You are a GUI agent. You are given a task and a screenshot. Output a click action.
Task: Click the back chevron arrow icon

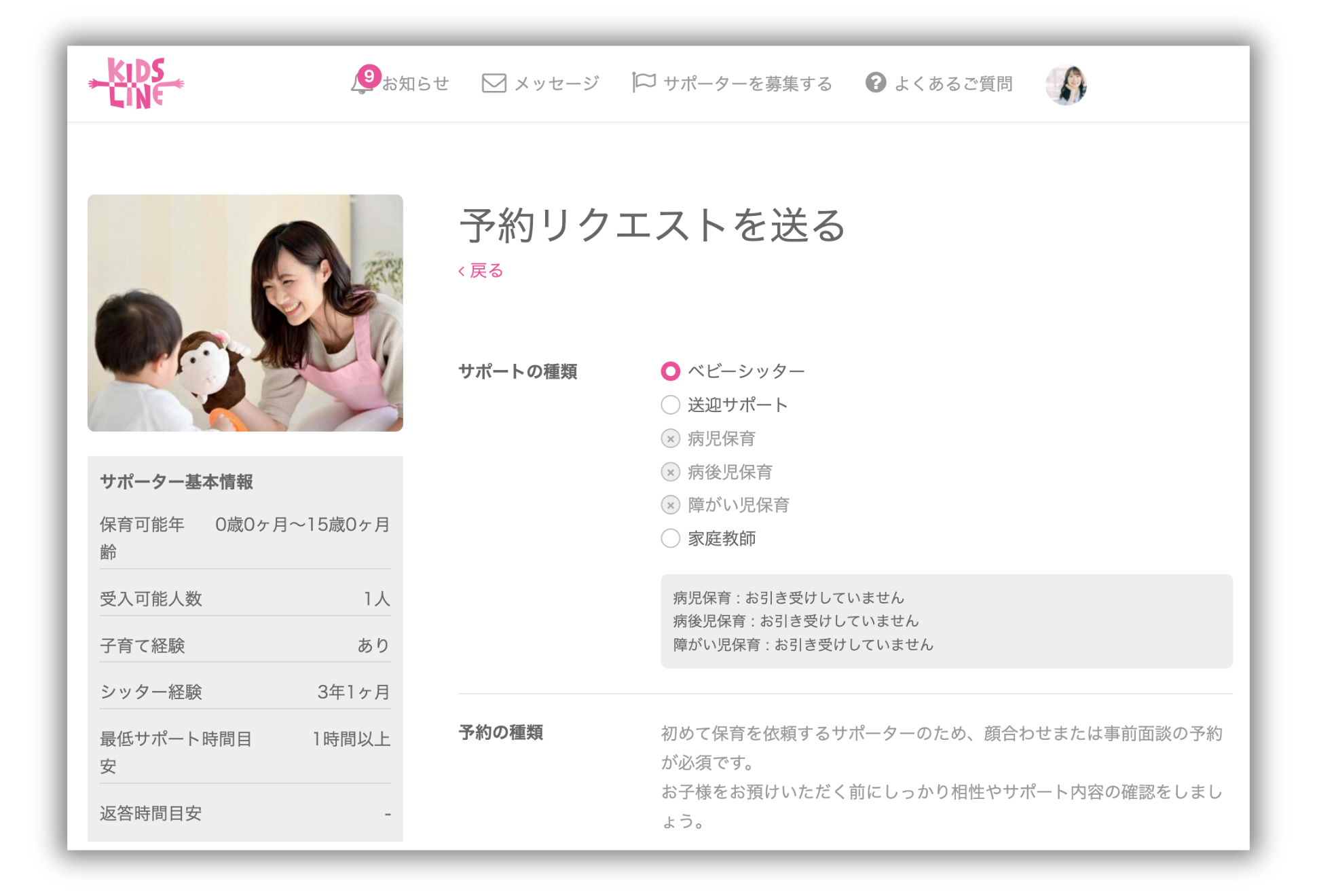click(x=462, y=272)
